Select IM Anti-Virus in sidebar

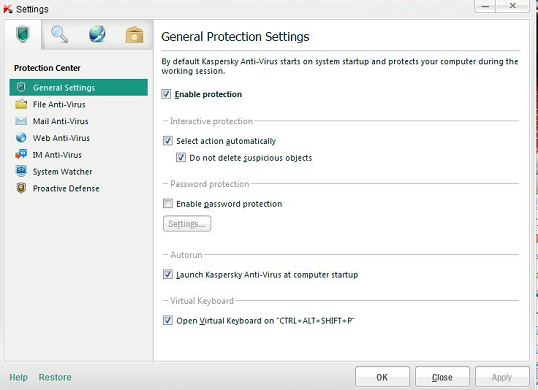tap(79, 155)
